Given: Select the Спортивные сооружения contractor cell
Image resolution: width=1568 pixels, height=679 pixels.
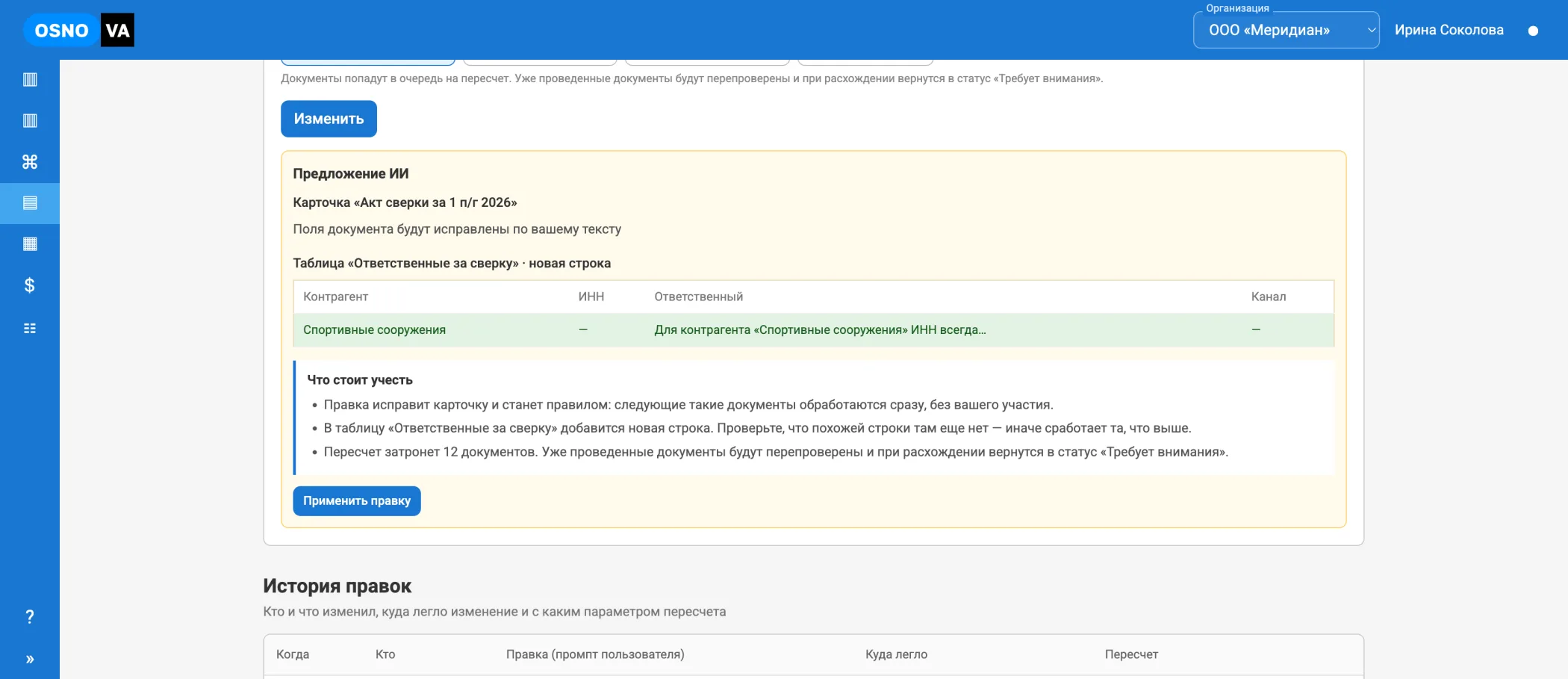Looking at the screenshot, I should [374, 329].
